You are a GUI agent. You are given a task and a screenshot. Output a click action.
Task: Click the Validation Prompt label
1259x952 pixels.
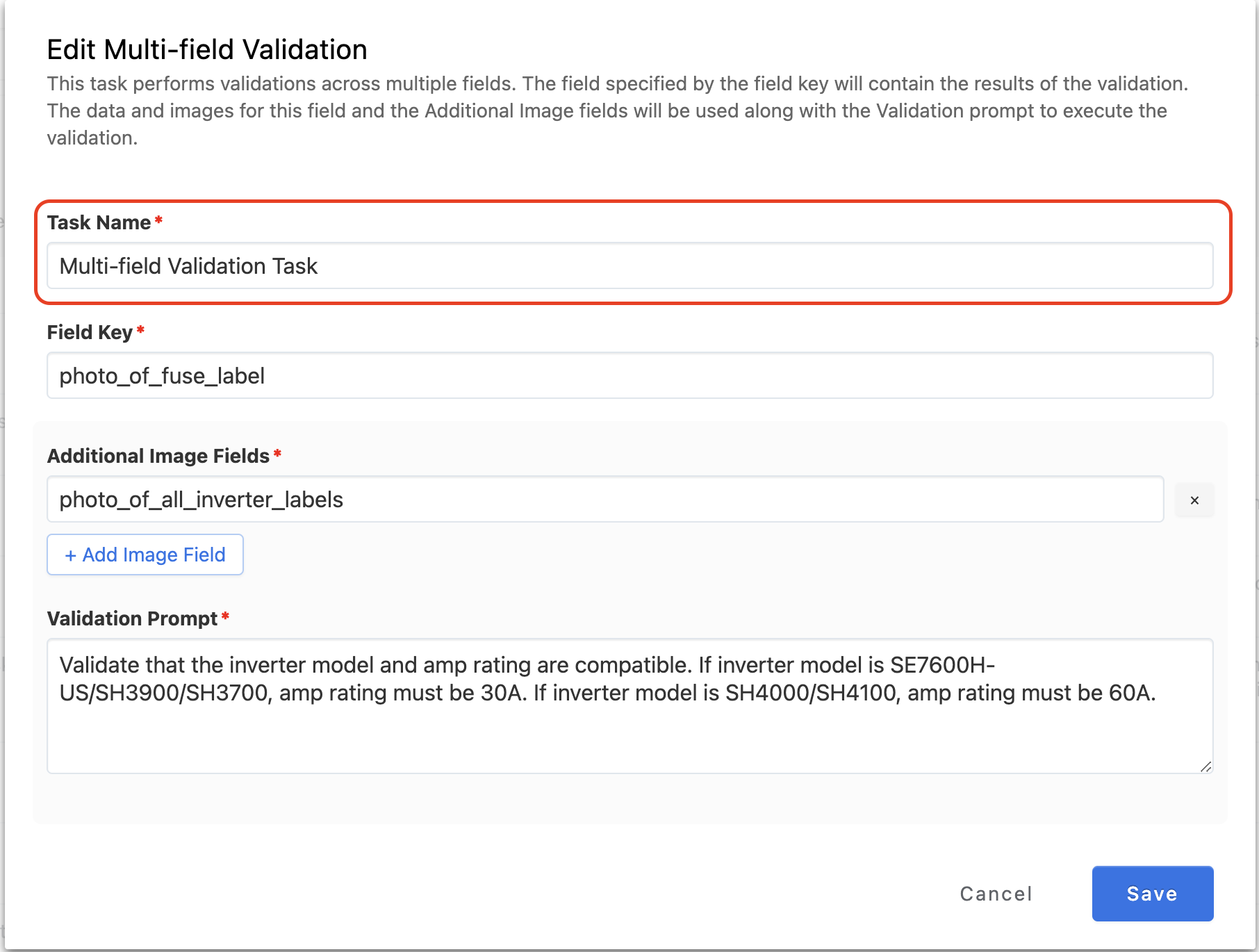tap(132, 618)
